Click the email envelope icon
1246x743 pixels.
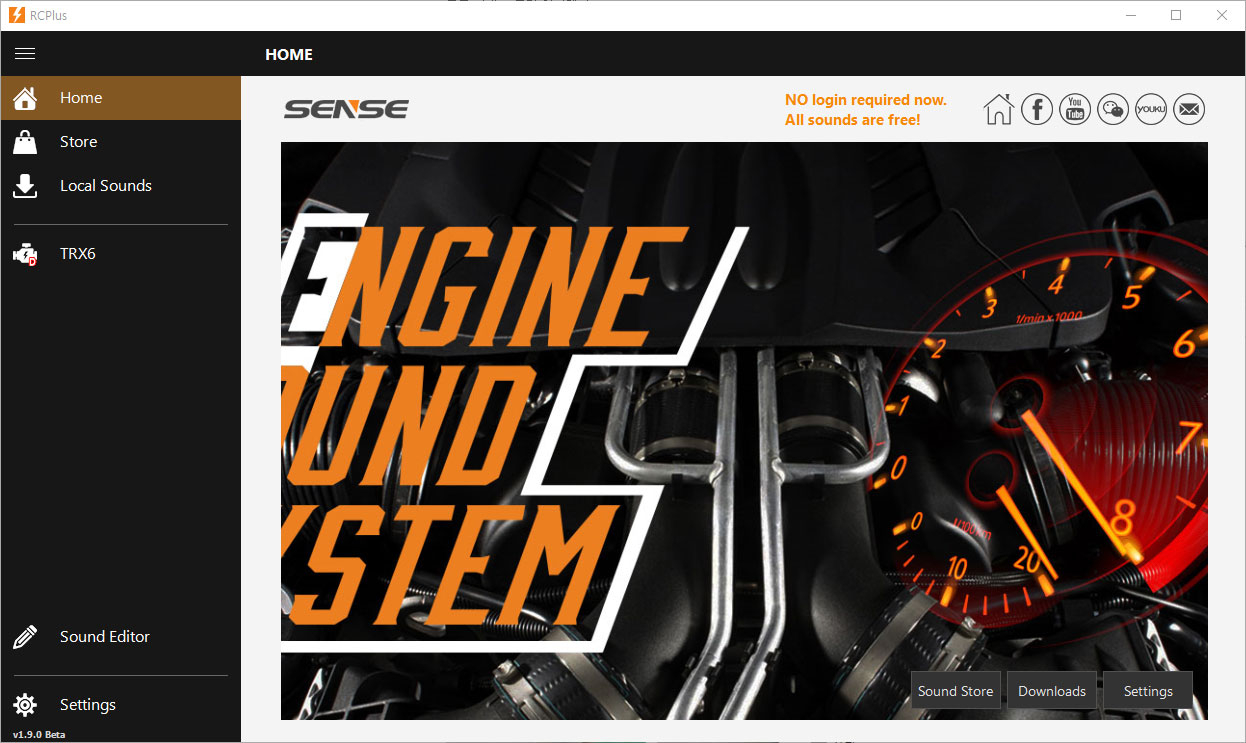coord(1189,109)
